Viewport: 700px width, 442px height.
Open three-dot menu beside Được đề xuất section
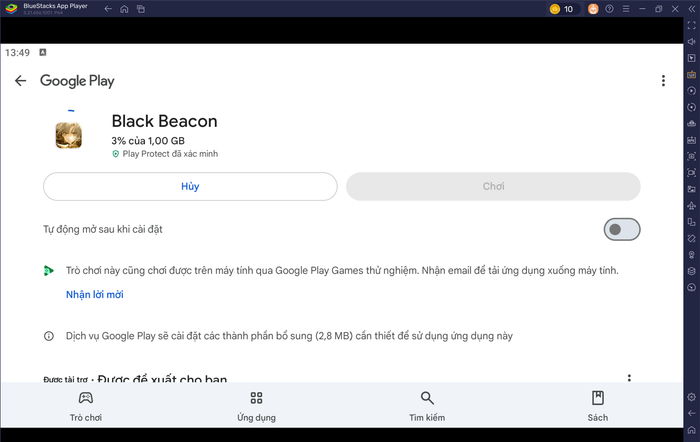629,378
